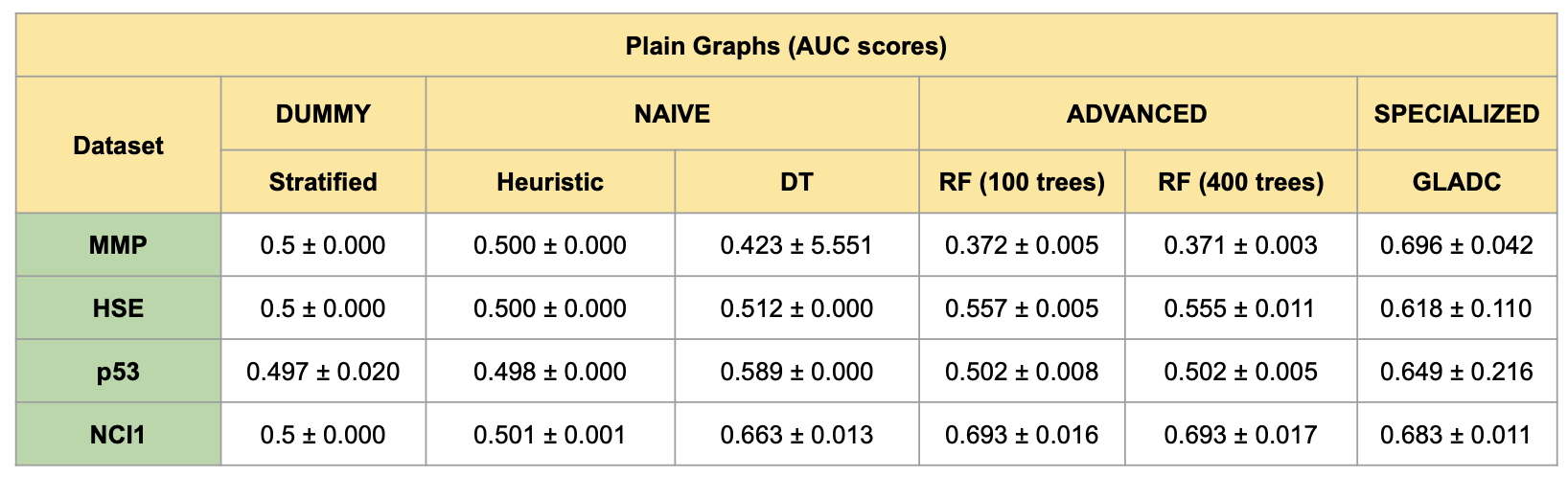Select the NAIVE column group header
Image resolution: width=1568 pixels, height=477 pixels.
[x=672, y=114]
